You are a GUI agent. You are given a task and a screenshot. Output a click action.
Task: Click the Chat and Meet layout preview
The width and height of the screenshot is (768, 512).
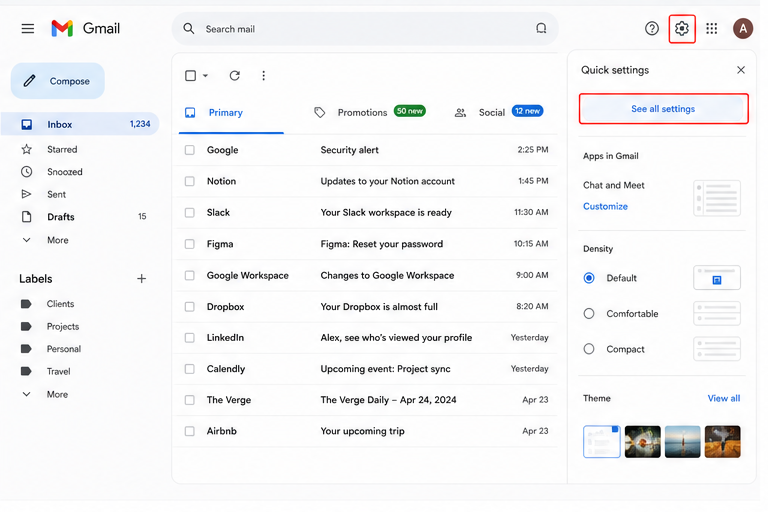pyautogui.click(x=717, y=198)
